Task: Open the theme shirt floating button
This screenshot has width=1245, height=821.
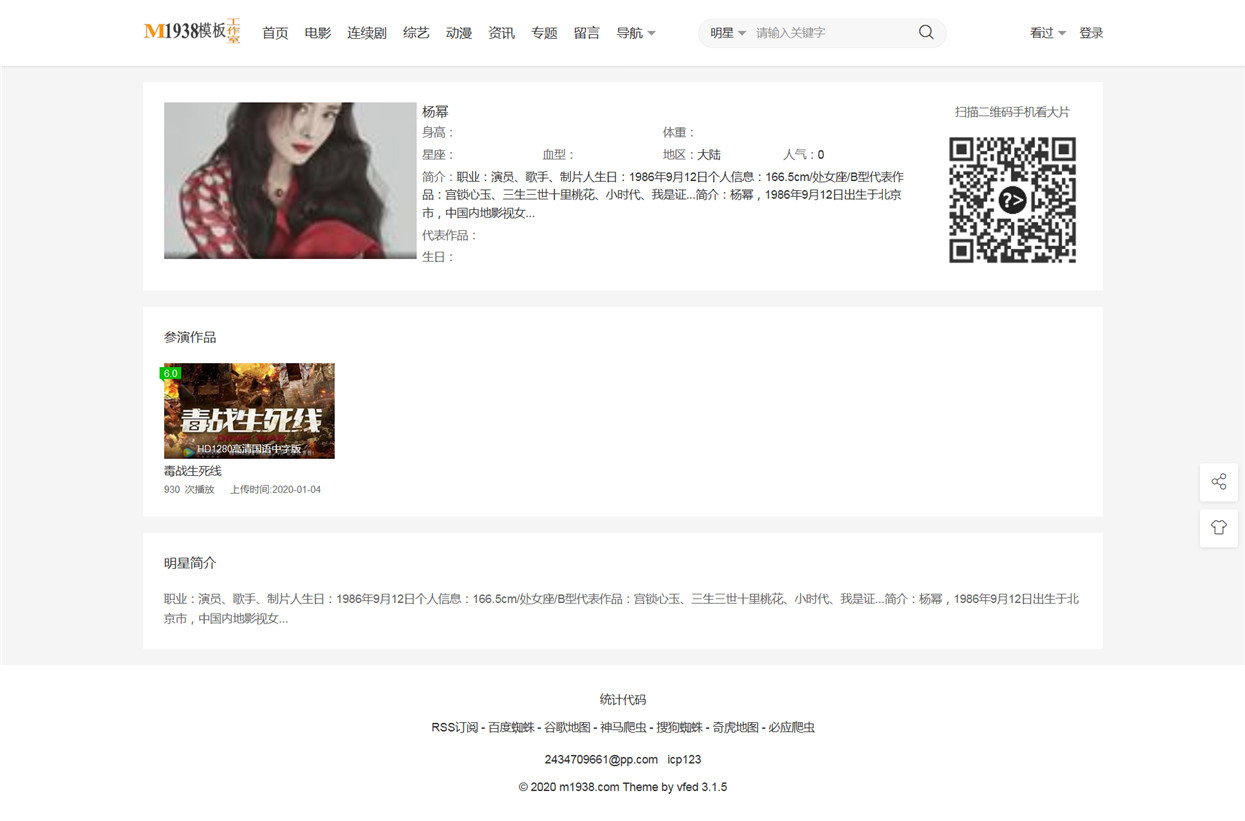Action: (x=1218, y=527)
